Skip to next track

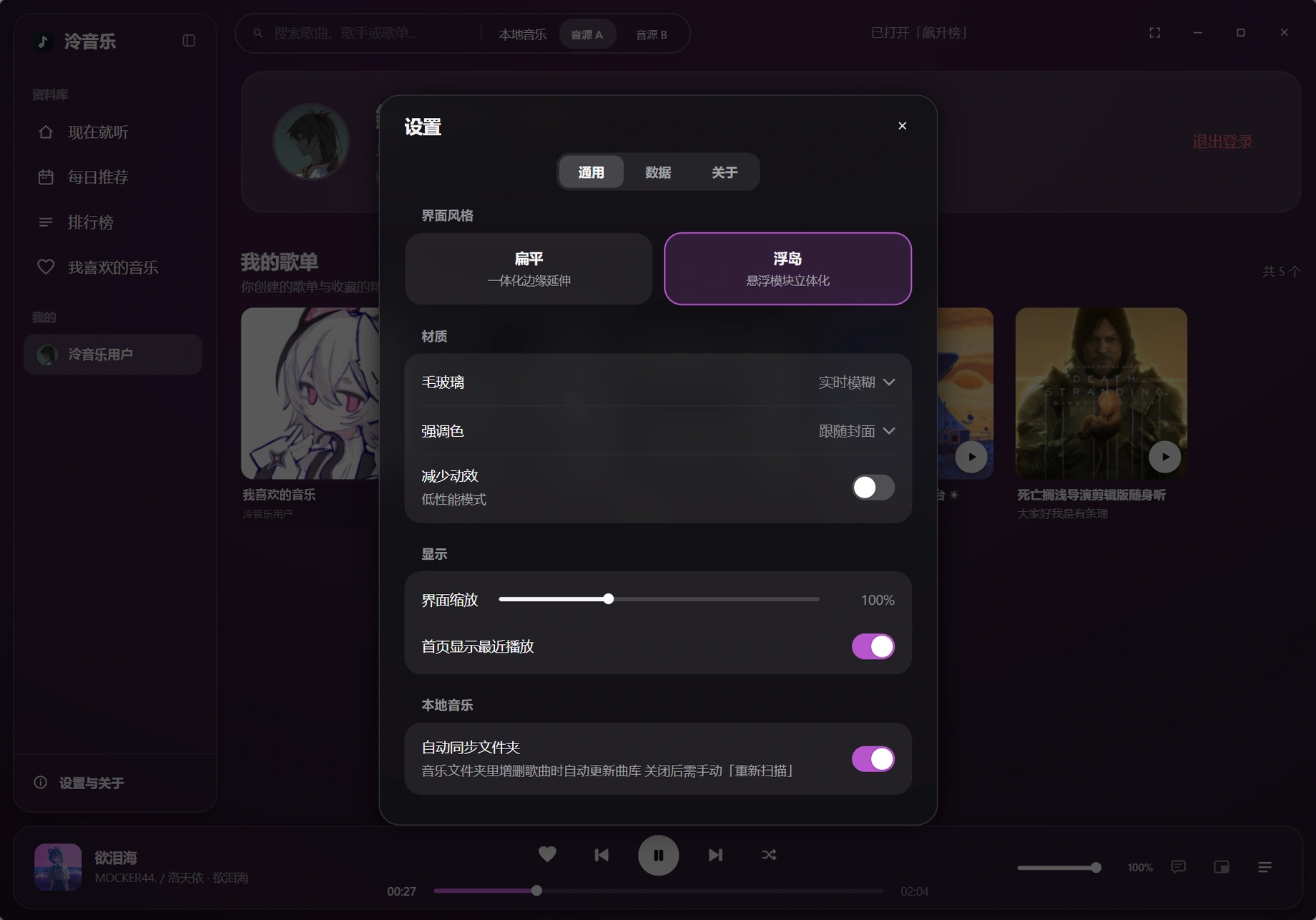pyautogui.click(x=715, y=854)
